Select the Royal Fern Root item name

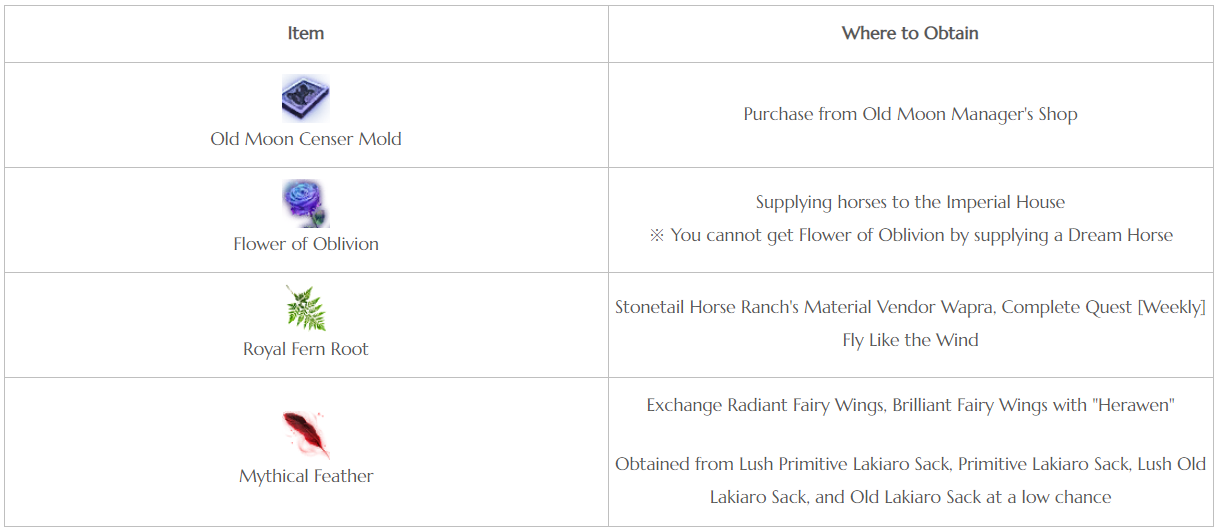[x=306, y=349]
